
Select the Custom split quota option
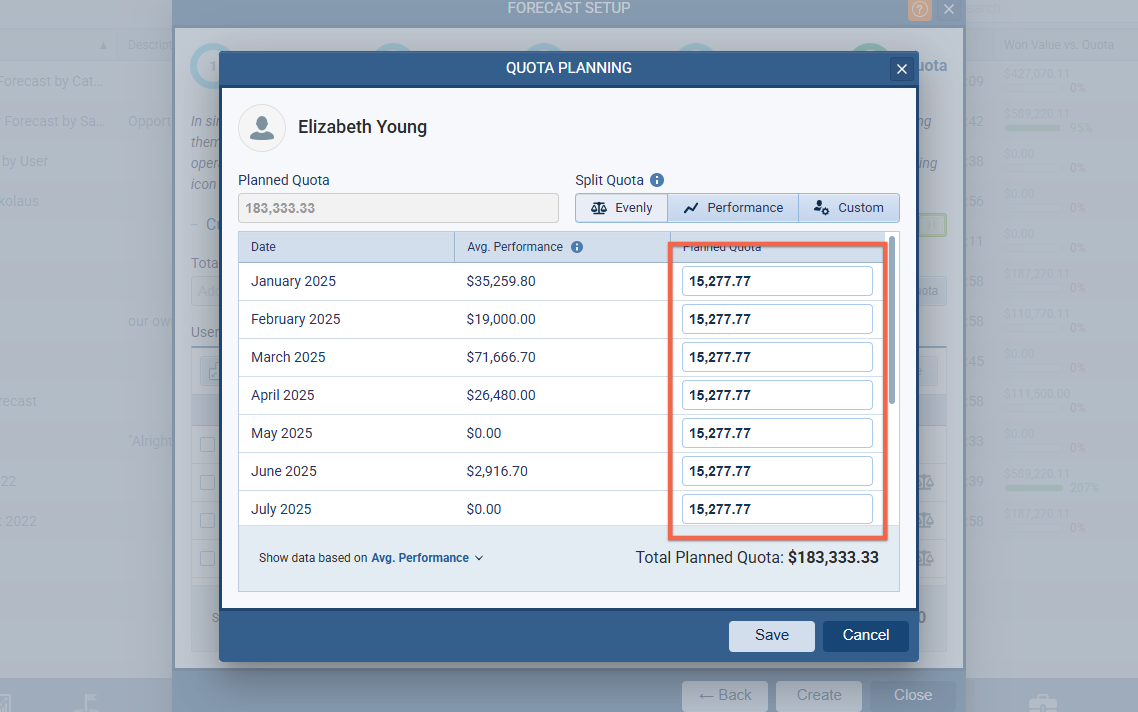coord(849,208)
